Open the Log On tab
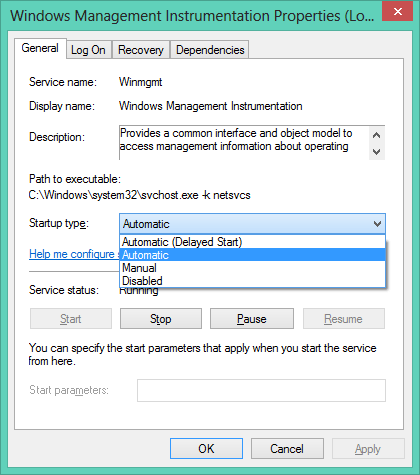 click(x=89, y=50)
